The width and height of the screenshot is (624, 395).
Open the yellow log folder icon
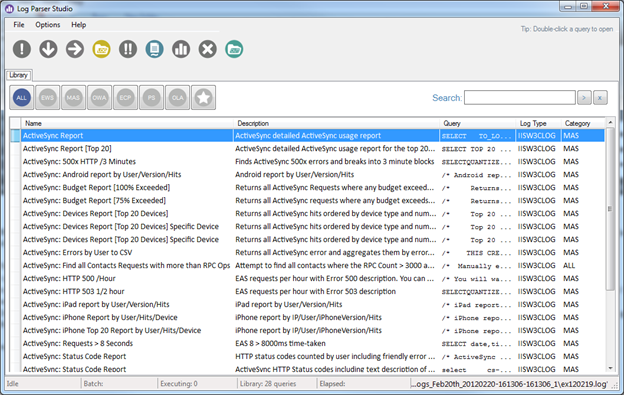pyautogui.click(x=101, y=49)
